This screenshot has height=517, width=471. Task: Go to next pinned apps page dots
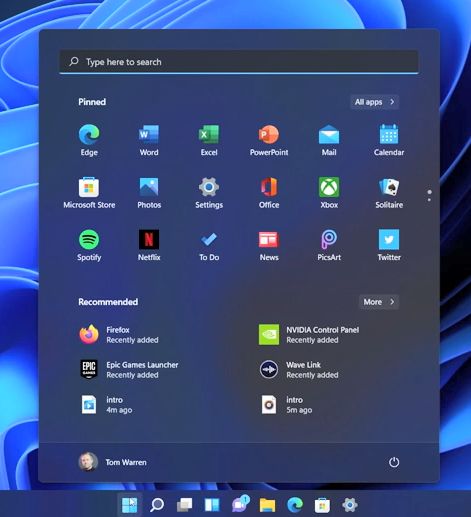(429, 196)
